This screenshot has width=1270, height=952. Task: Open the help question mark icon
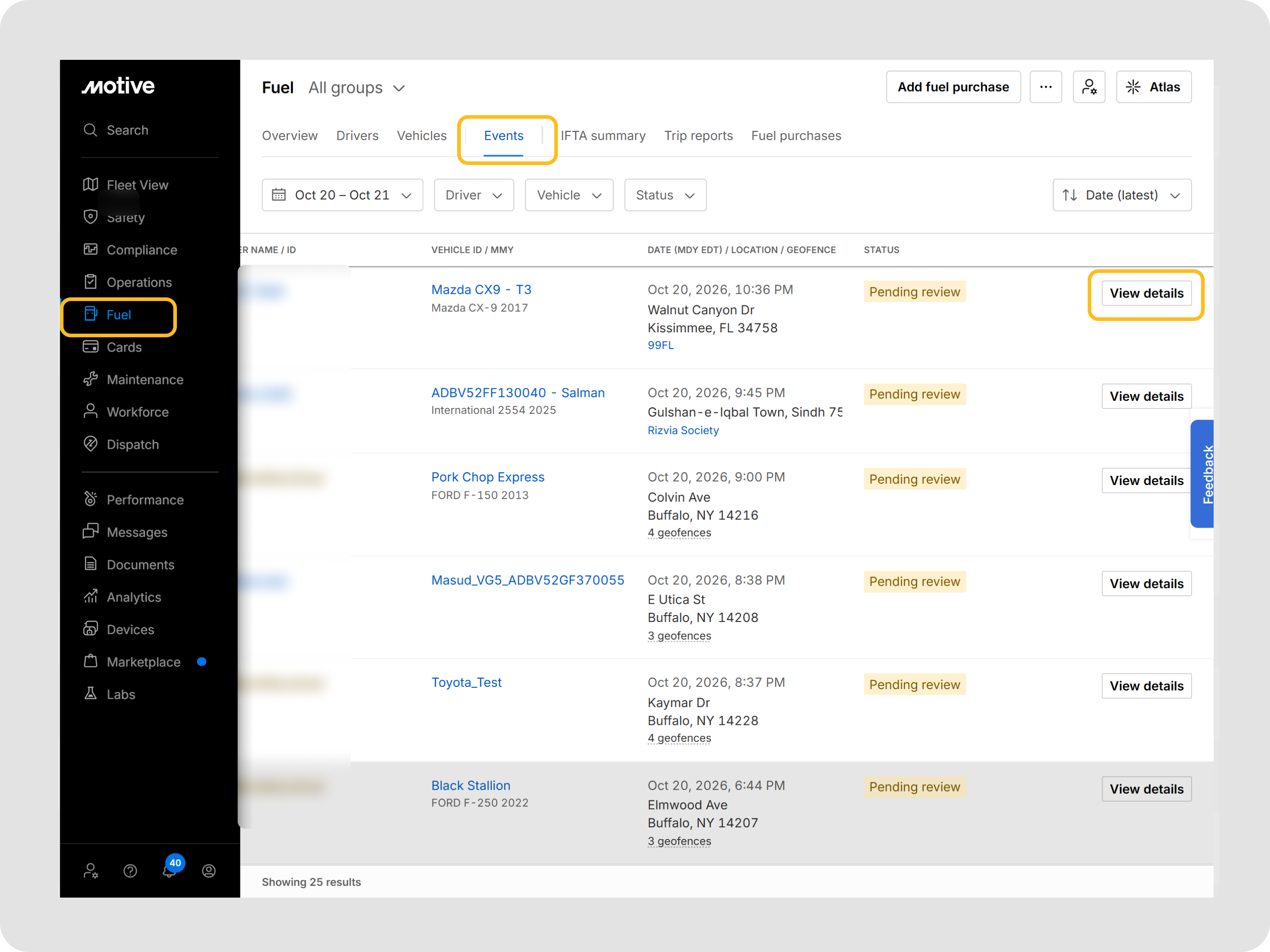point(130,871)
